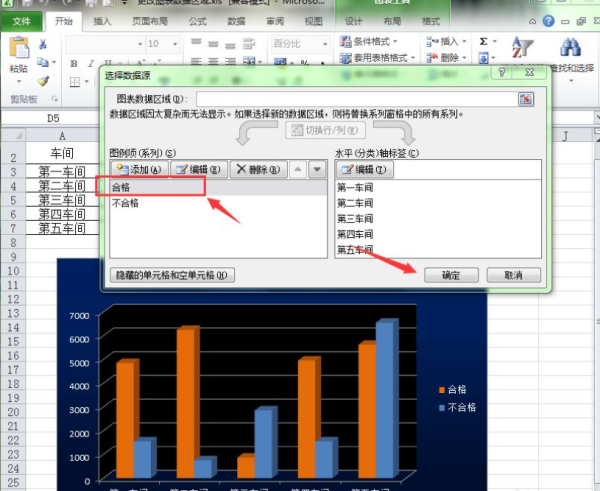Minimize the ribbon with the caret icon
Screen dimensions: 600x491
point(532,21)
